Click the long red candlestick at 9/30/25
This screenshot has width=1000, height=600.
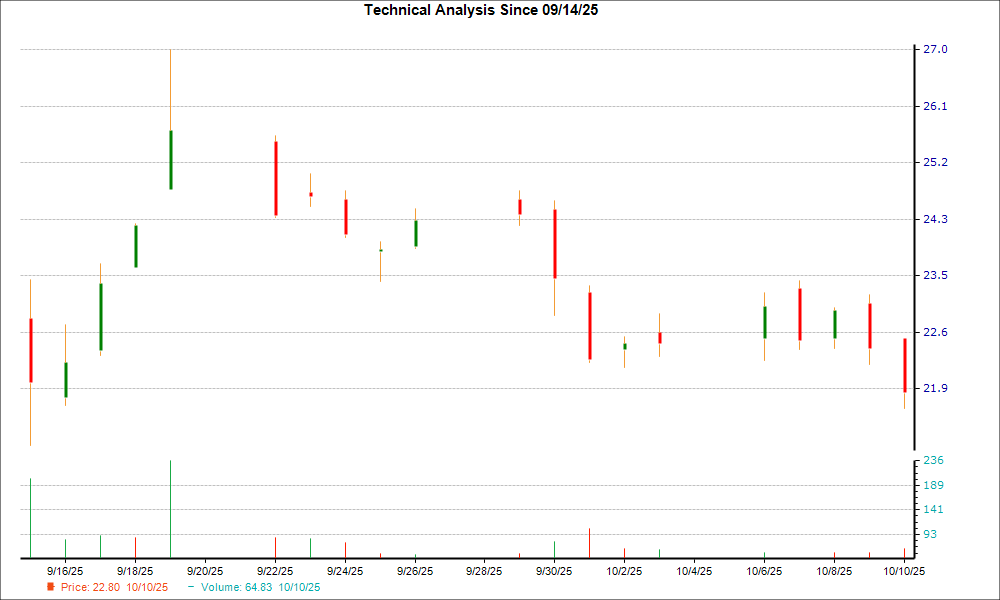(555, 243)
